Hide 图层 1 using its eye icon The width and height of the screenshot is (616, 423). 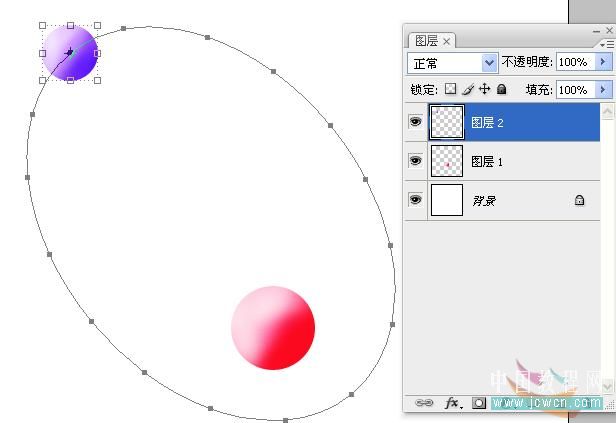[x=415, y=161]
